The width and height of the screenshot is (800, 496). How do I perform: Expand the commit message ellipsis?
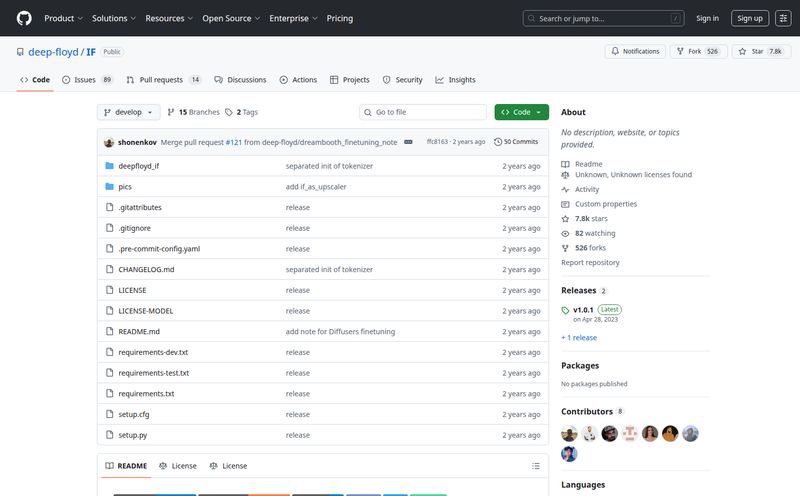point(408,142)
